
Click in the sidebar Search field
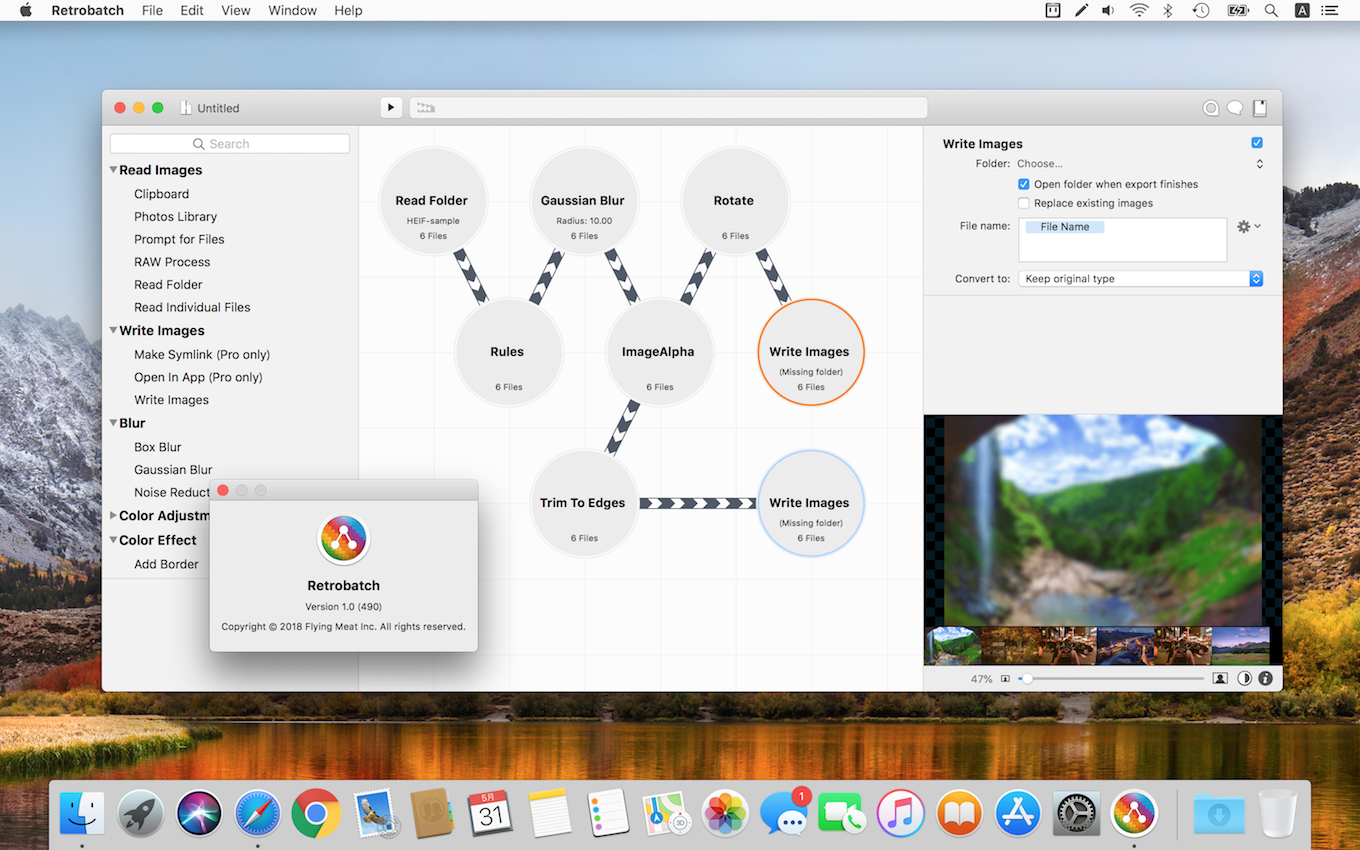230,144
